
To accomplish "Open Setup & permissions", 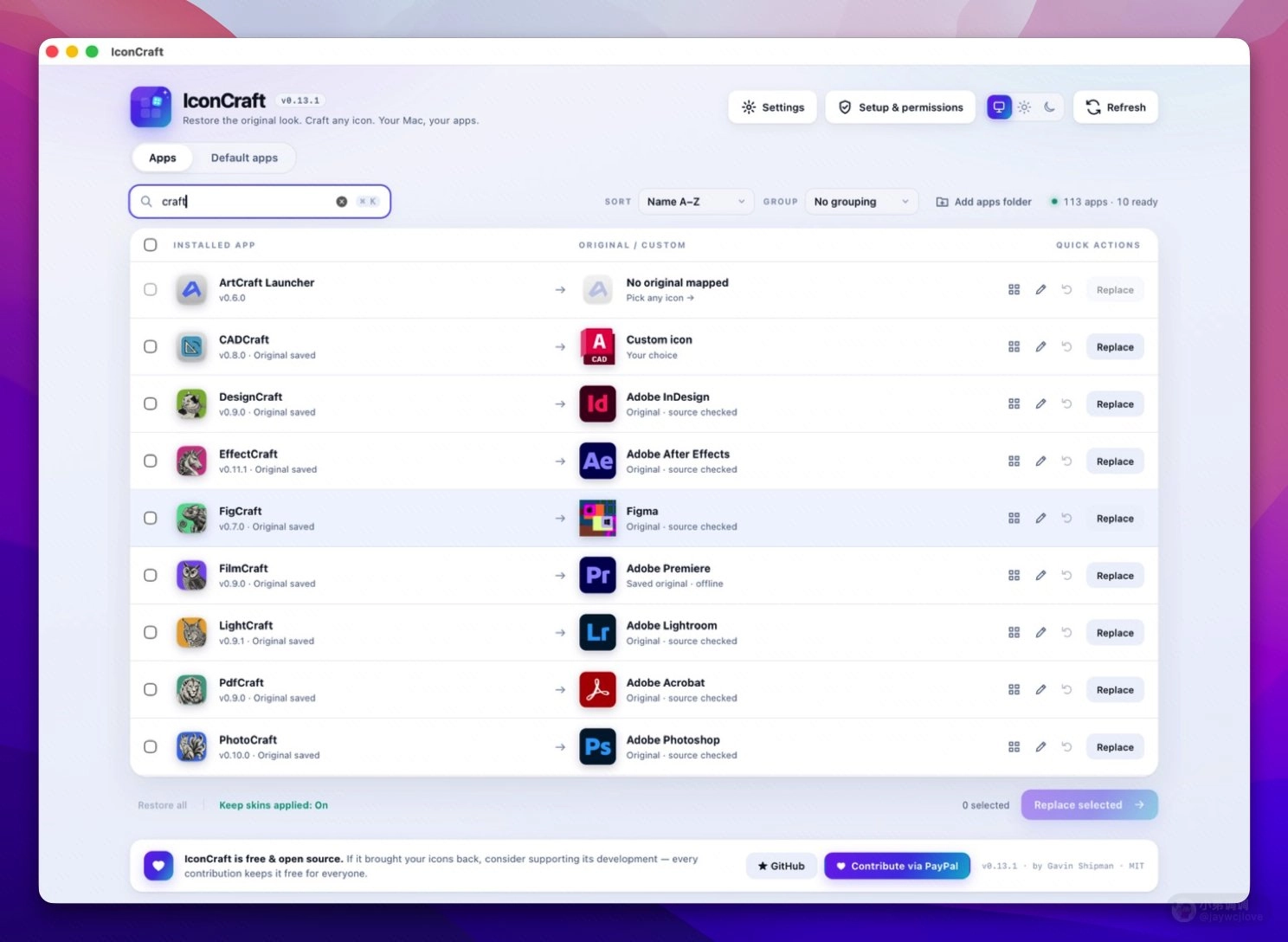I will pyautogui.click(x=900, y=107).
